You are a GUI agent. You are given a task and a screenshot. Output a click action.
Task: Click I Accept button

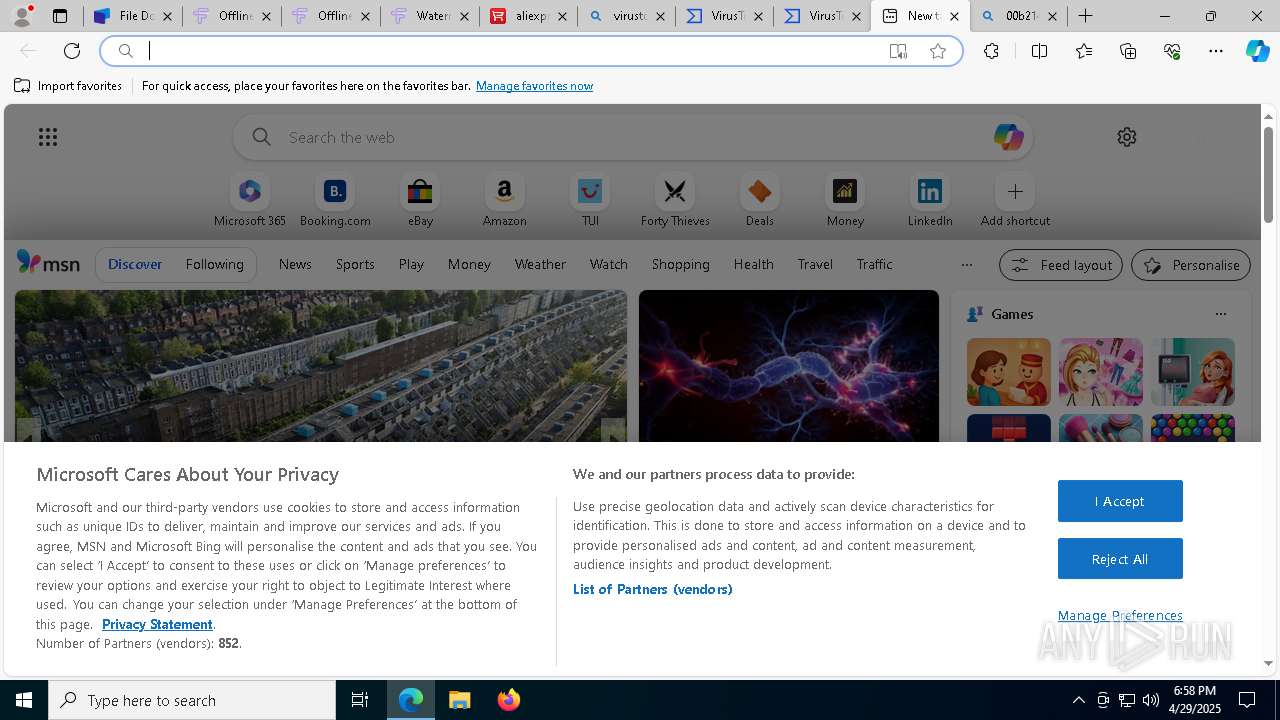point(1120,501)
